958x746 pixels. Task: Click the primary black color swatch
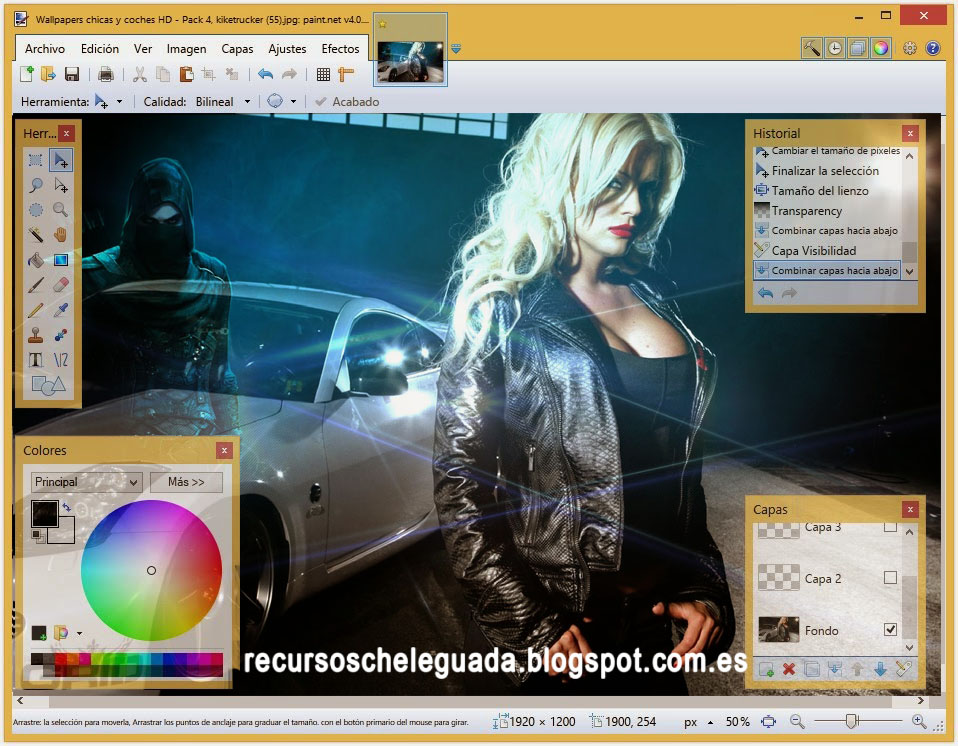[x=45, y=514]
